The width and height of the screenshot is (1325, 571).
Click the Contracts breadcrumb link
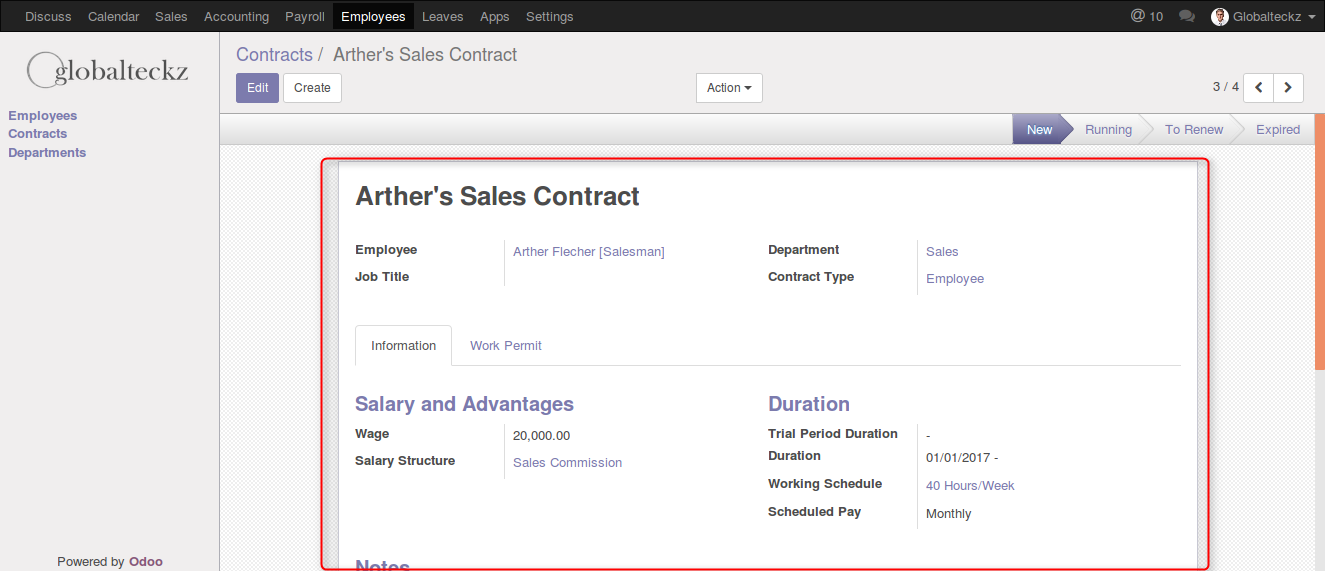point(273,55)
